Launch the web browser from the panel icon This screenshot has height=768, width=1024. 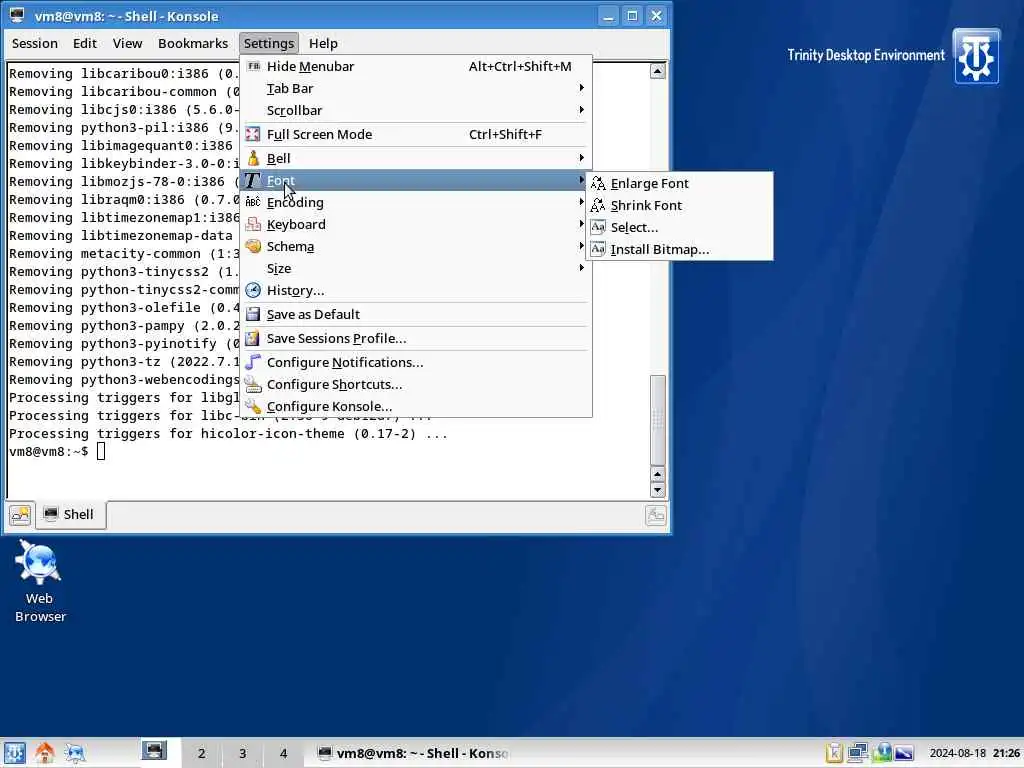pyautogui.click(x=74, y=753)
